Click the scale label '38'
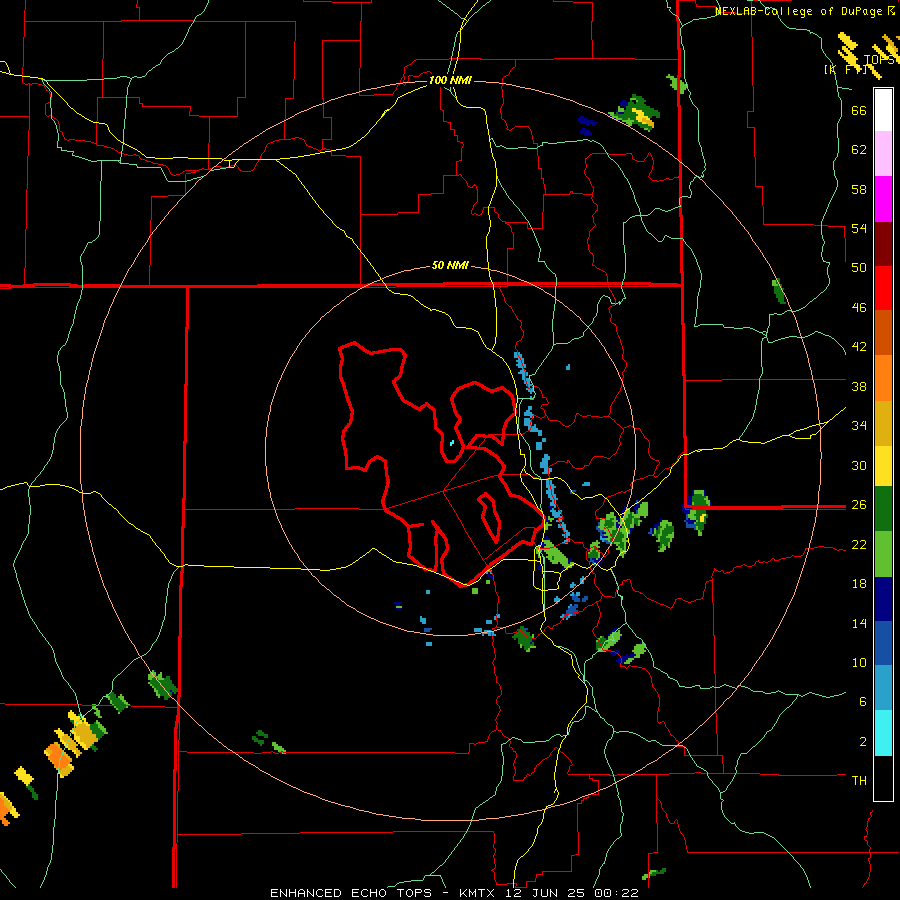This screenshot has width=900, height=900. pos(859,386)
